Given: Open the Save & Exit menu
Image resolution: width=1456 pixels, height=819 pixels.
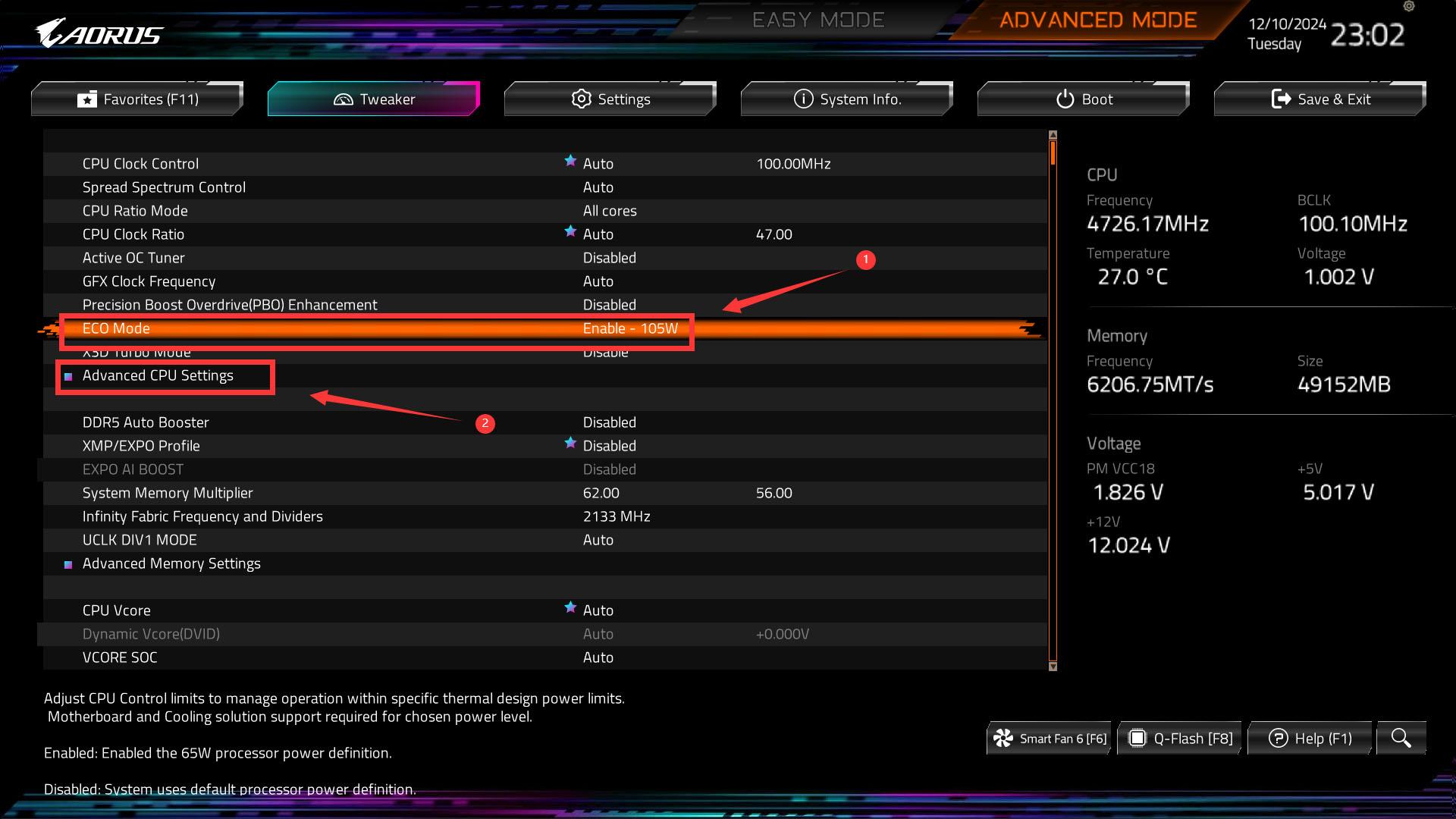Looking at the screenshot, I should (1320, 99).
